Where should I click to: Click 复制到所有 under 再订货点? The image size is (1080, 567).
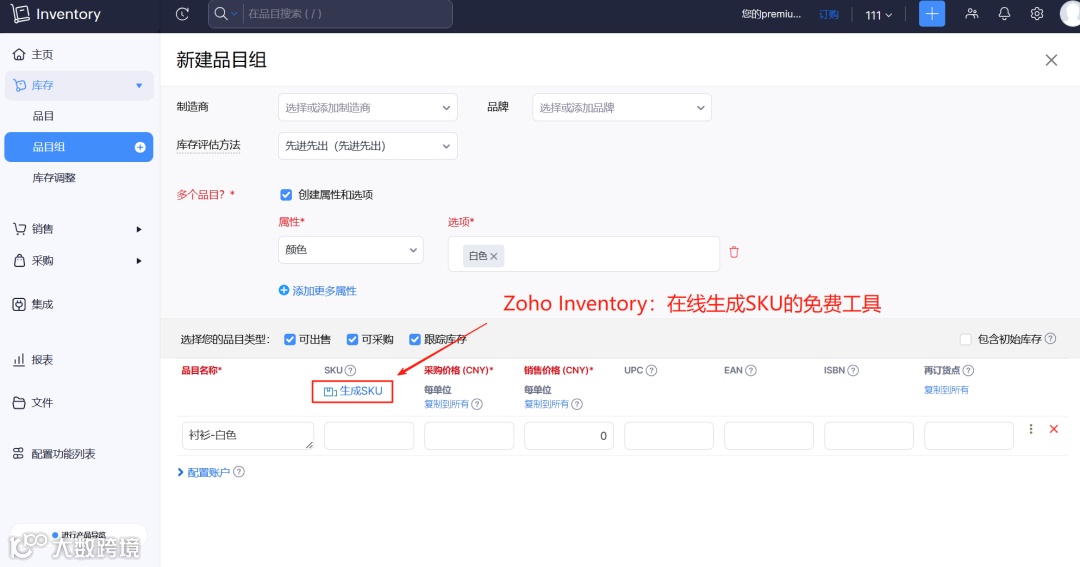point(946,390)
